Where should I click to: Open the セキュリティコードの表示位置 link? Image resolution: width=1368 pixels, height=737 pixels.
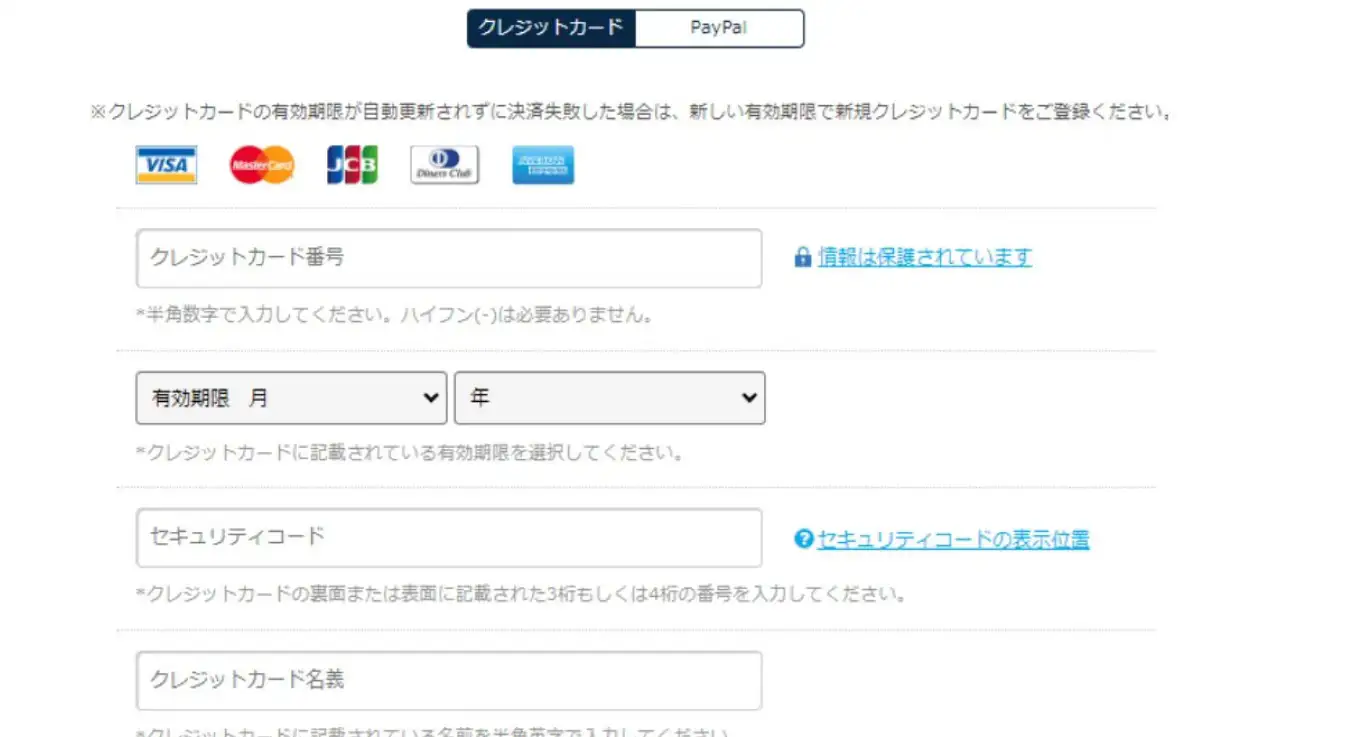pyautogui.click(x=953, y=539)
